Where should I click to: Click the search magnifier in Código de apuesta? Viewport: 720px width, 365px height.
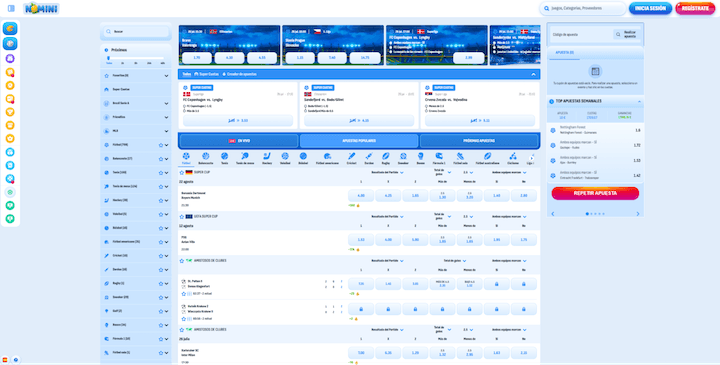point(618,34)
